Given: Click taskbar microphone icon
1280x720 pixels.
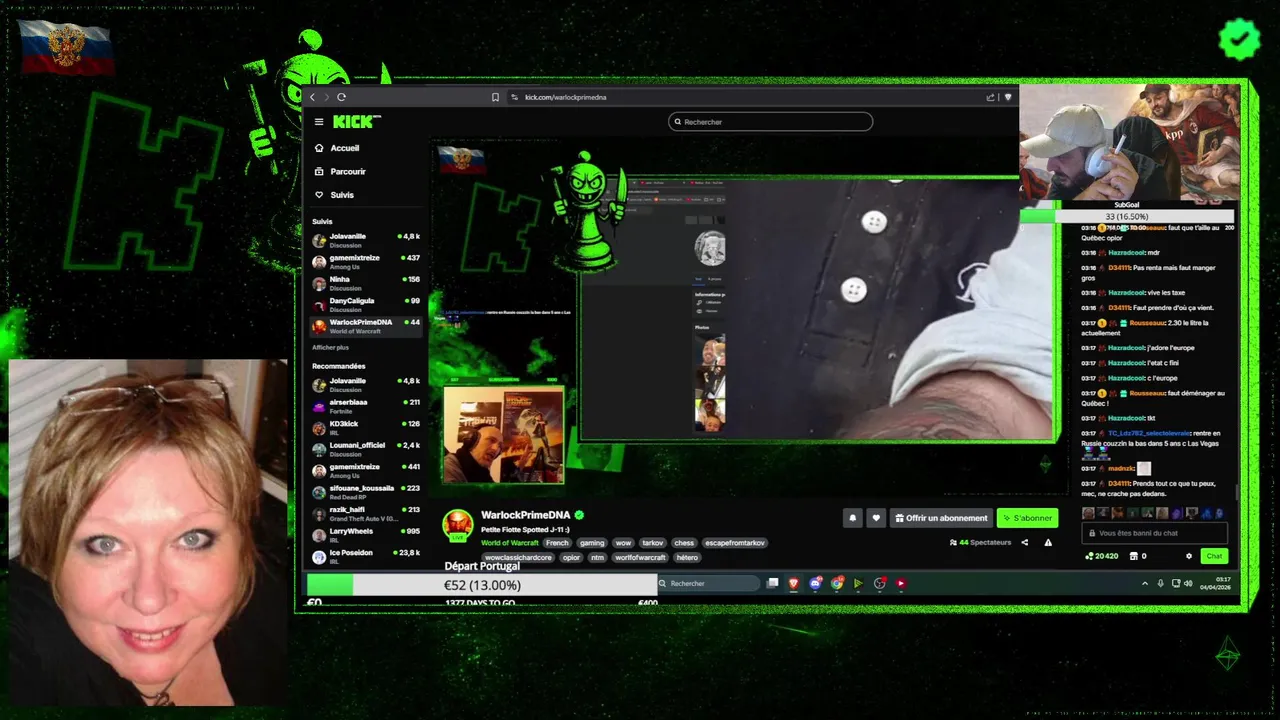Looking at the screenshot, I should pyautogui.click(x=1160, y=583).
